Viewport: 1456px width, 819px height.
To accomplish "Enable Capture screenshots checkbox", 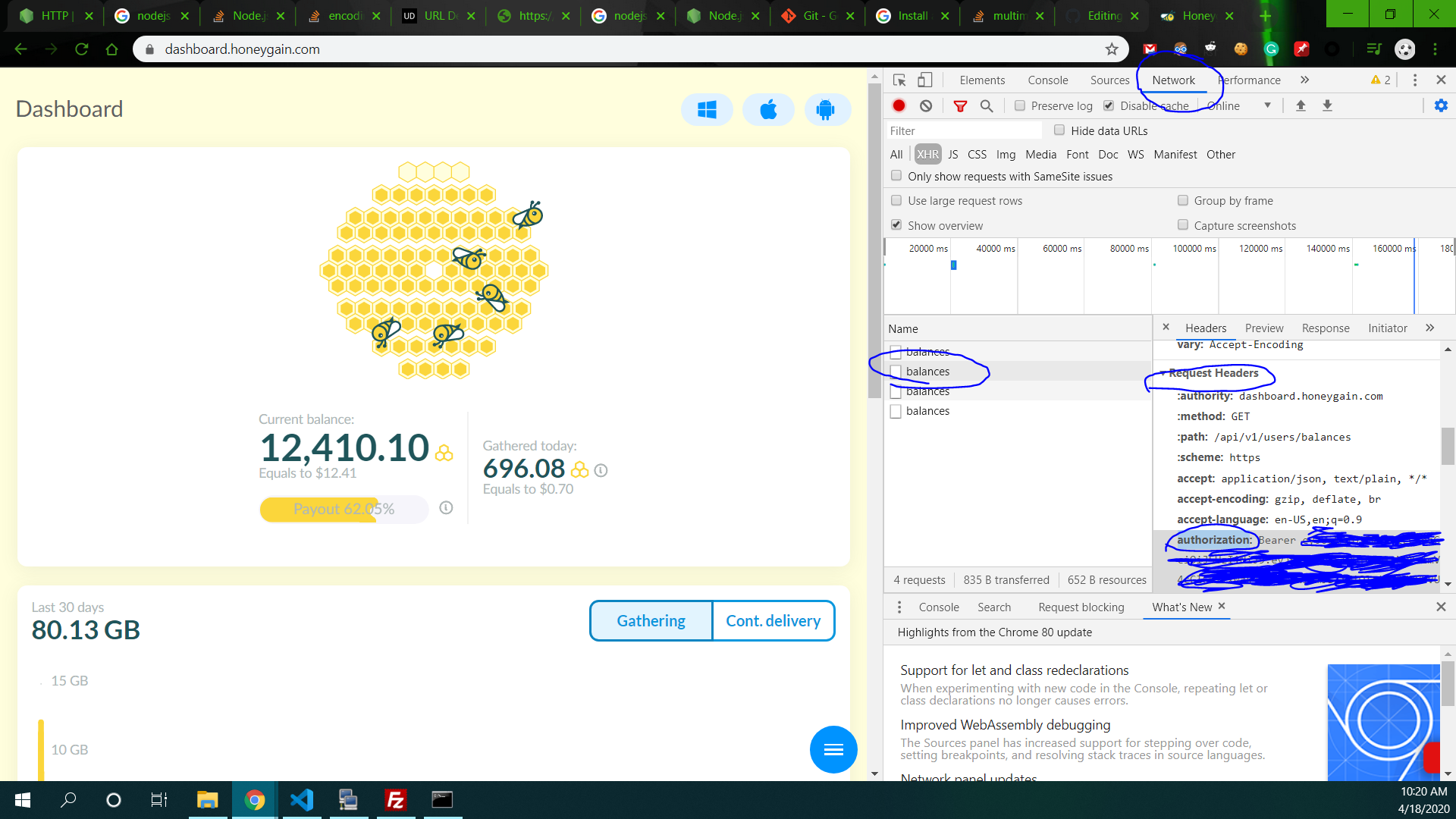I will pos(1182,225).
